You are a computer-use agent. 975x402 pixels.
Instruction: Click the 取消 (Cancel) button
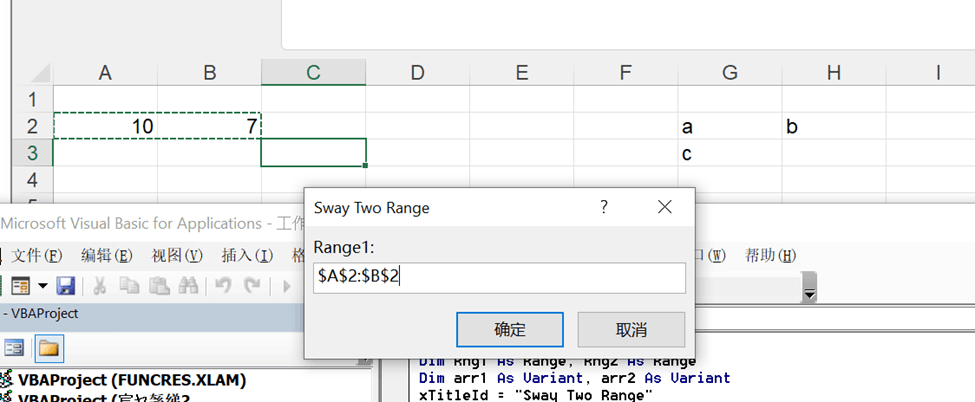[x=631, y=330]
